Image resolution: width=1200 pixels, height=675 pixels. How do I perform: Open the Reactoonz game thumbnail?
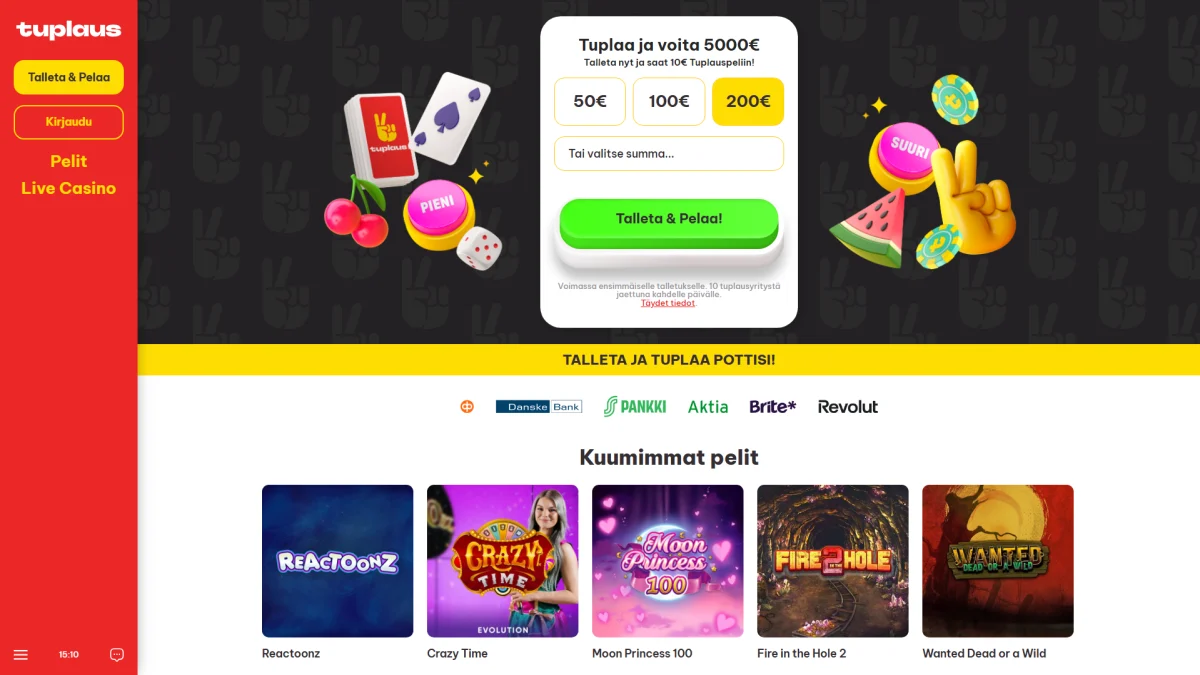pyautogui.click(x=337, y=561)
